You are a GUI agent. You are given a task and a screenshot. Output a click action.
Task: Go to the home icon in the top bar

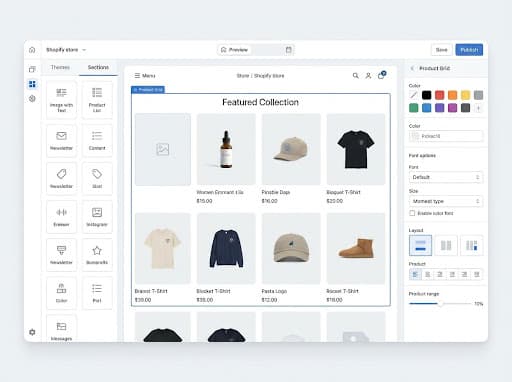(x=32, y=50)
